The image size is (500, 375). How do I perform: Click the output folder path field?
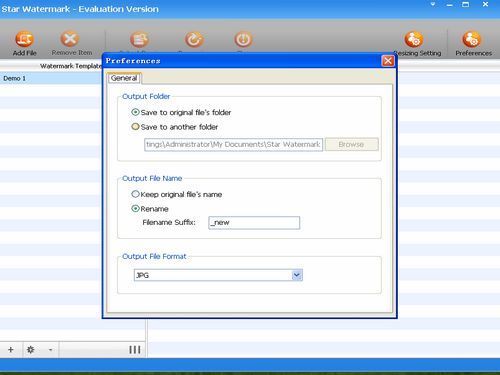233,145
